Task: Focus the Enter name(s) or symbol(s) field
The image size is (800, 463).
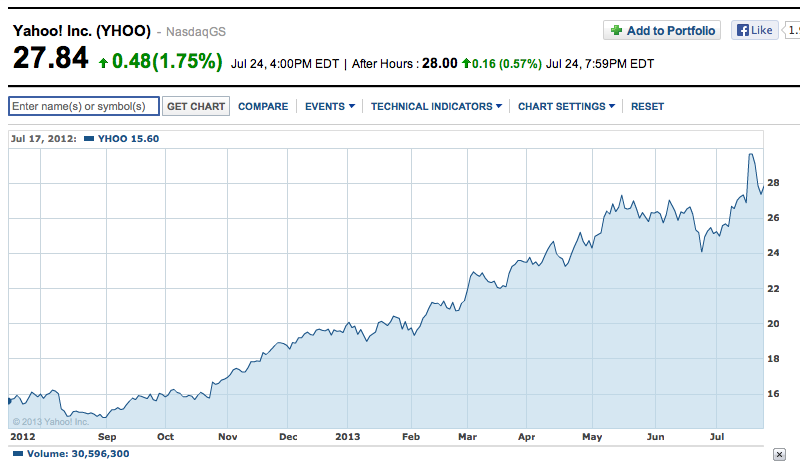Action: point(84,106)
